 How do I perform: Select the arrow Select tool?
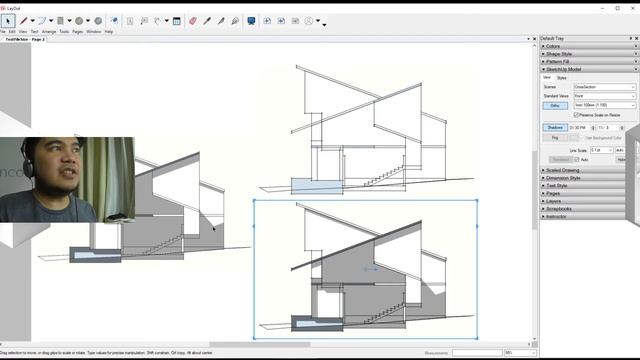click(8, 21)
